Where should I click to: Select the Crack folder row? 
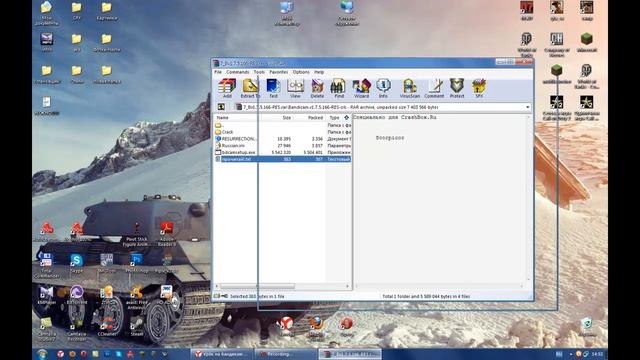282,132
